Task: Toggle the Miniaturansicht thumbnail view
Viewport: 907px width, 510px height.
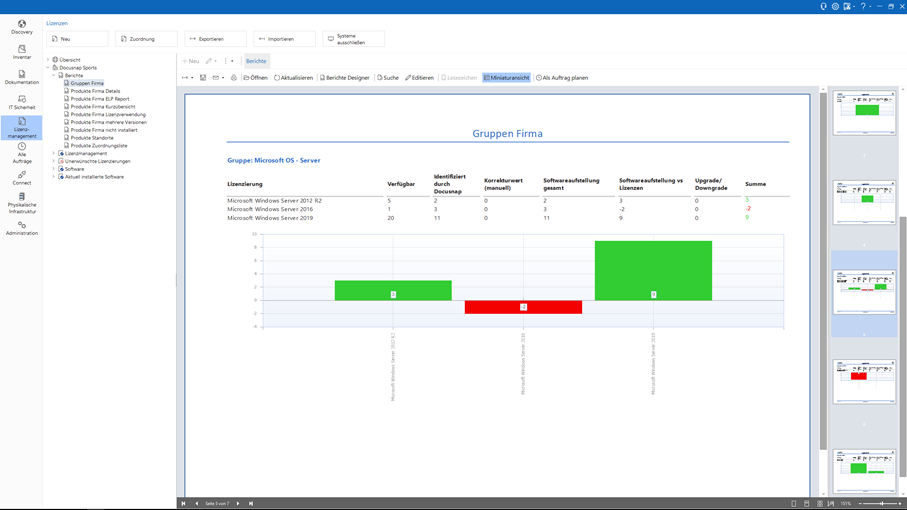Action: [506, 78]
